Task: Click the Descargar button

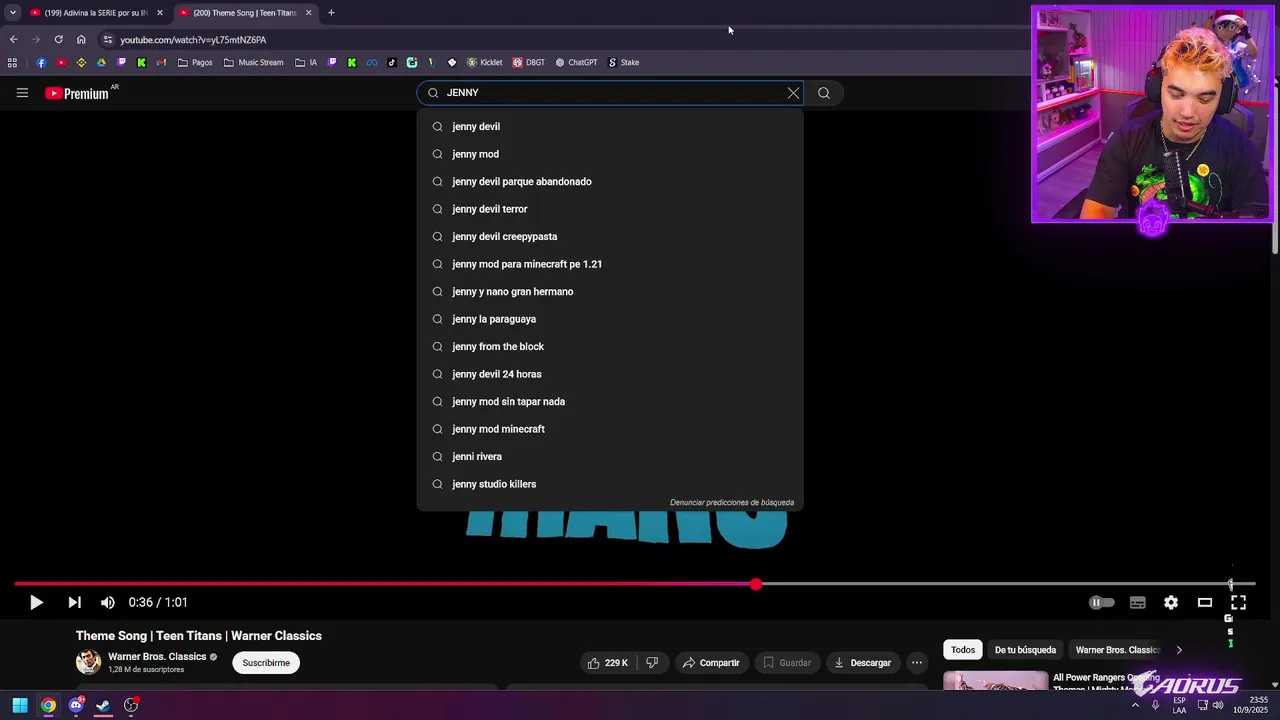Action: pyautogui.click(x=862, y=663)
